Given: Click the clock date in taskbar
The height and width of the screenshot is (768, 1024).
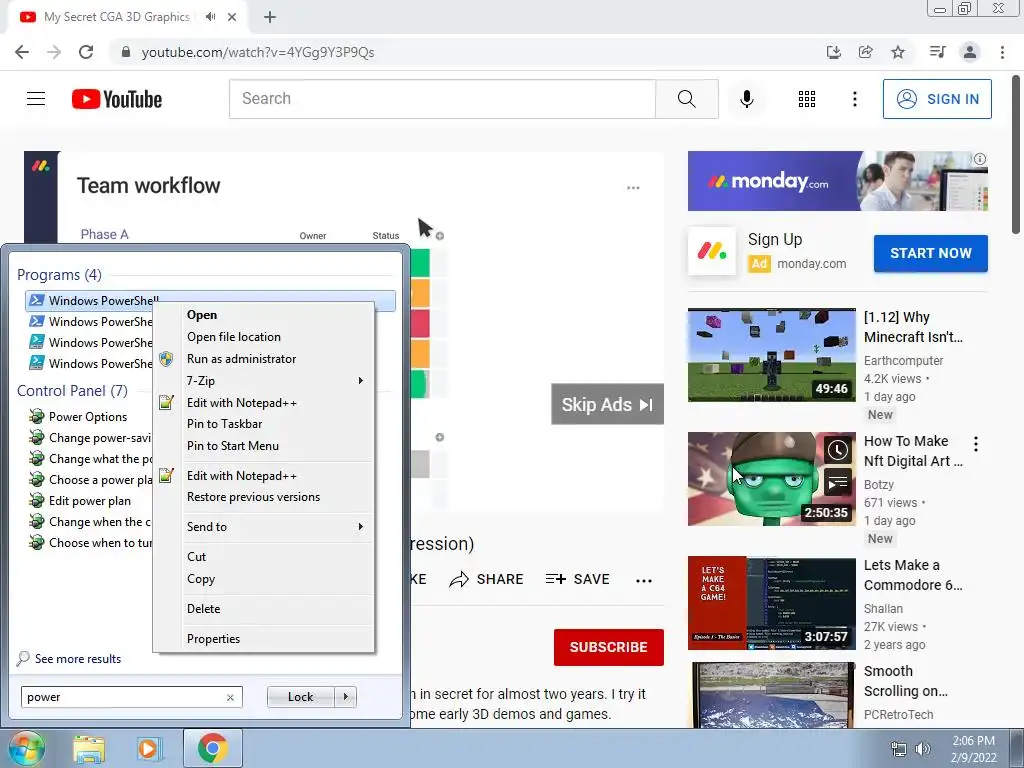Looking at the screenshot, I should pyautogui.click(x=973, y=749).
